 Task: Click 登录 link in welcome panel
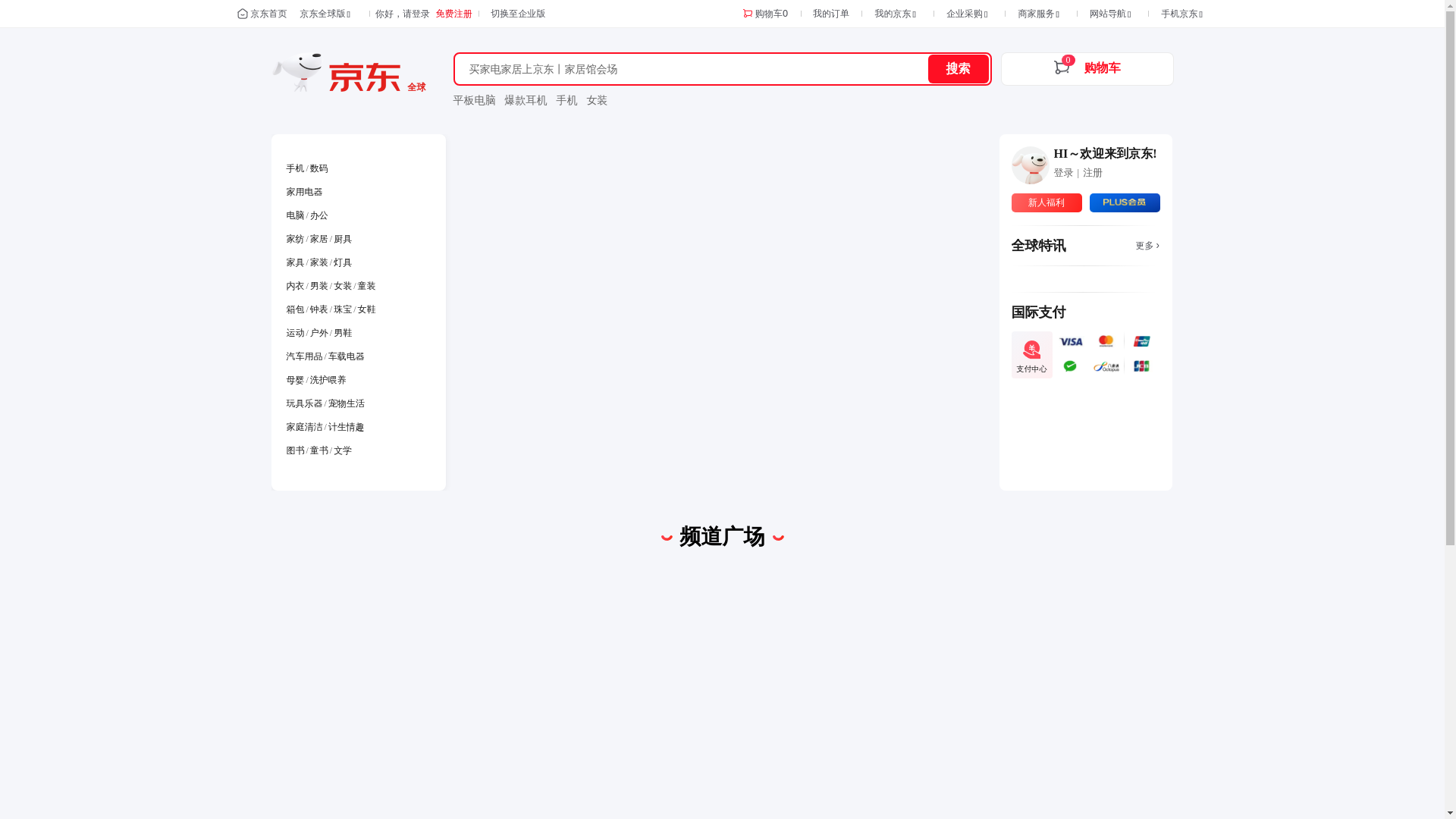coord(1063,173)
